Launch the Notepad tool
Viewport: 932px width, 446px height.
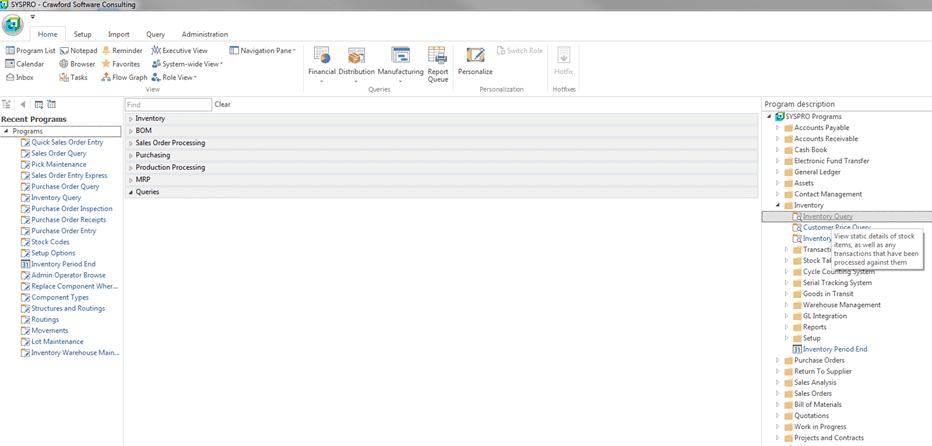coord(78,51)
